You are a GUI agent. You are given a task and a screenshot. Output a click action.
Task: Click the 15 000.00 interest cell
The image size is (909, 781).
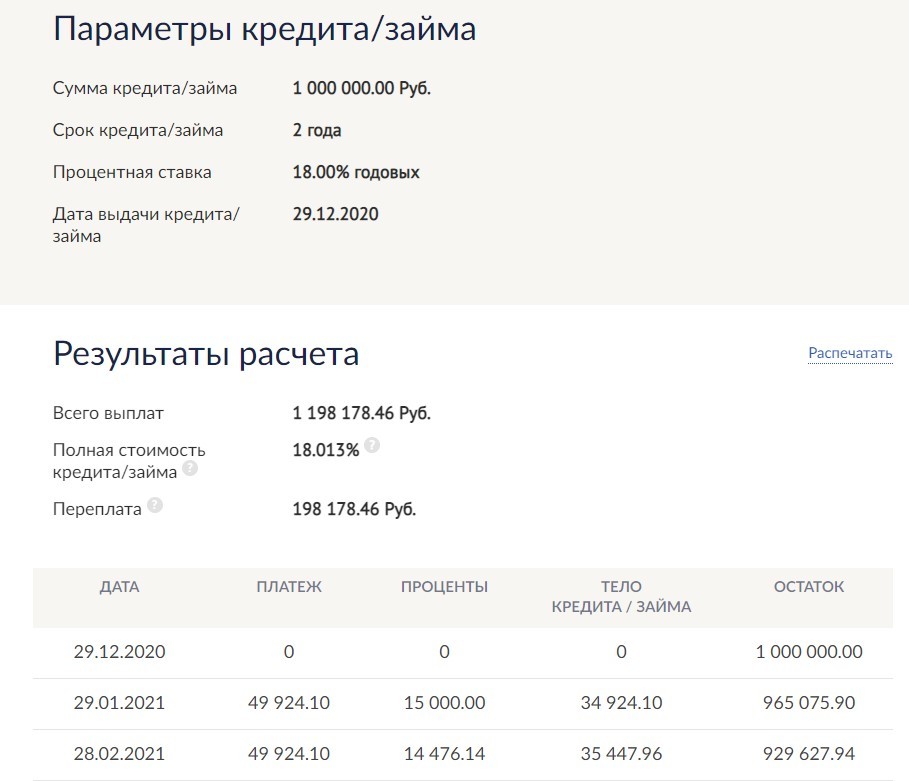pyautogui.click(x=444, y=703)
